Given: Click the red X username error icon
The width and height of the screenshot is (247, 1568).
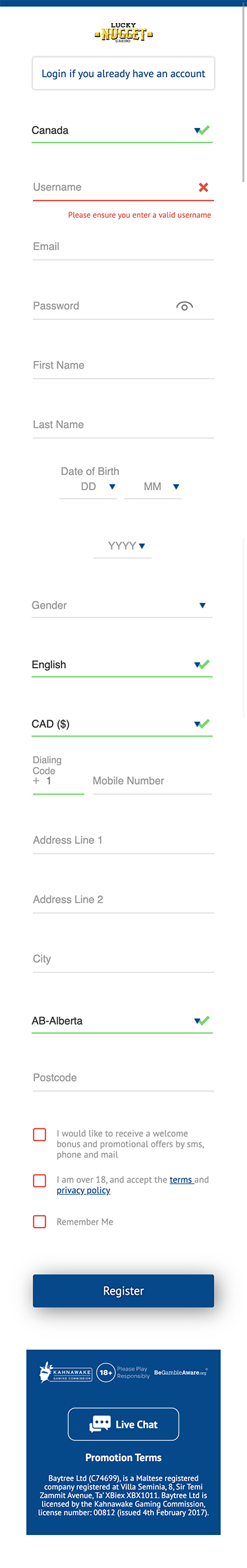Looking at the screenshot, I should pyautogui.click(x=204, y=187).
